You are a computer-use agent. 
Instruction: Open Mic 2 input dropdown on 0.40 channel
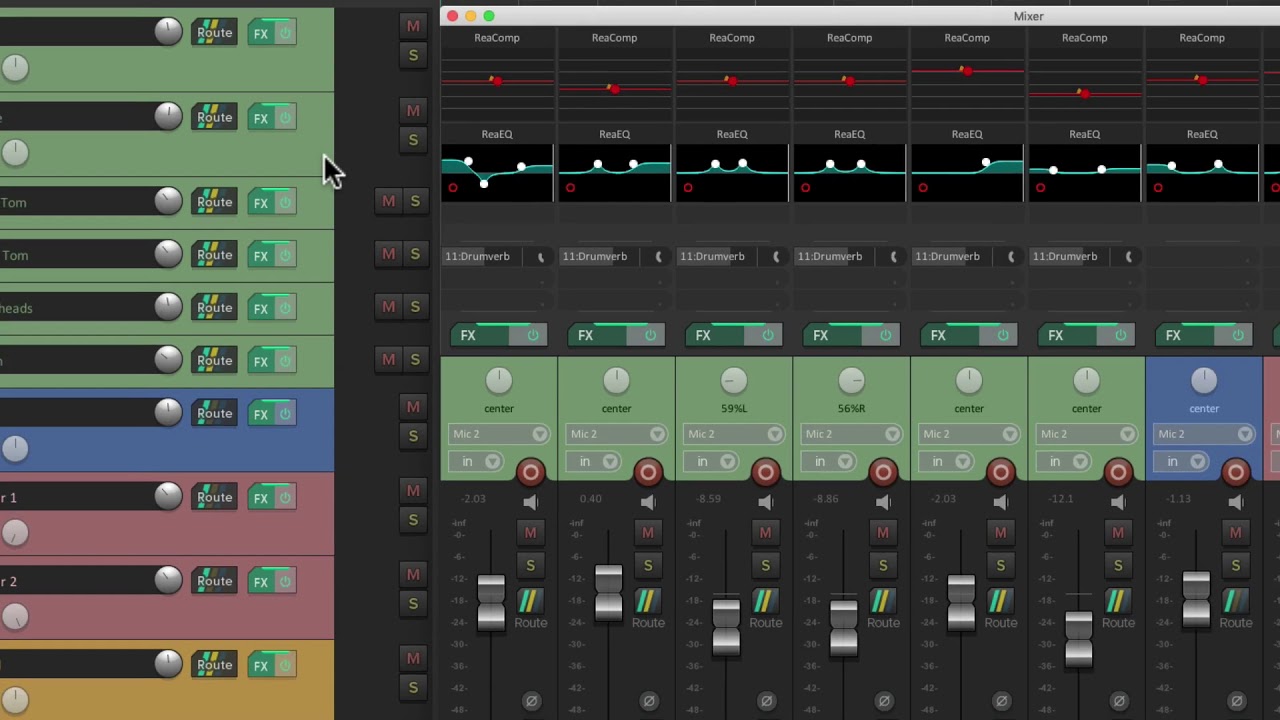(x=616, y=434)
